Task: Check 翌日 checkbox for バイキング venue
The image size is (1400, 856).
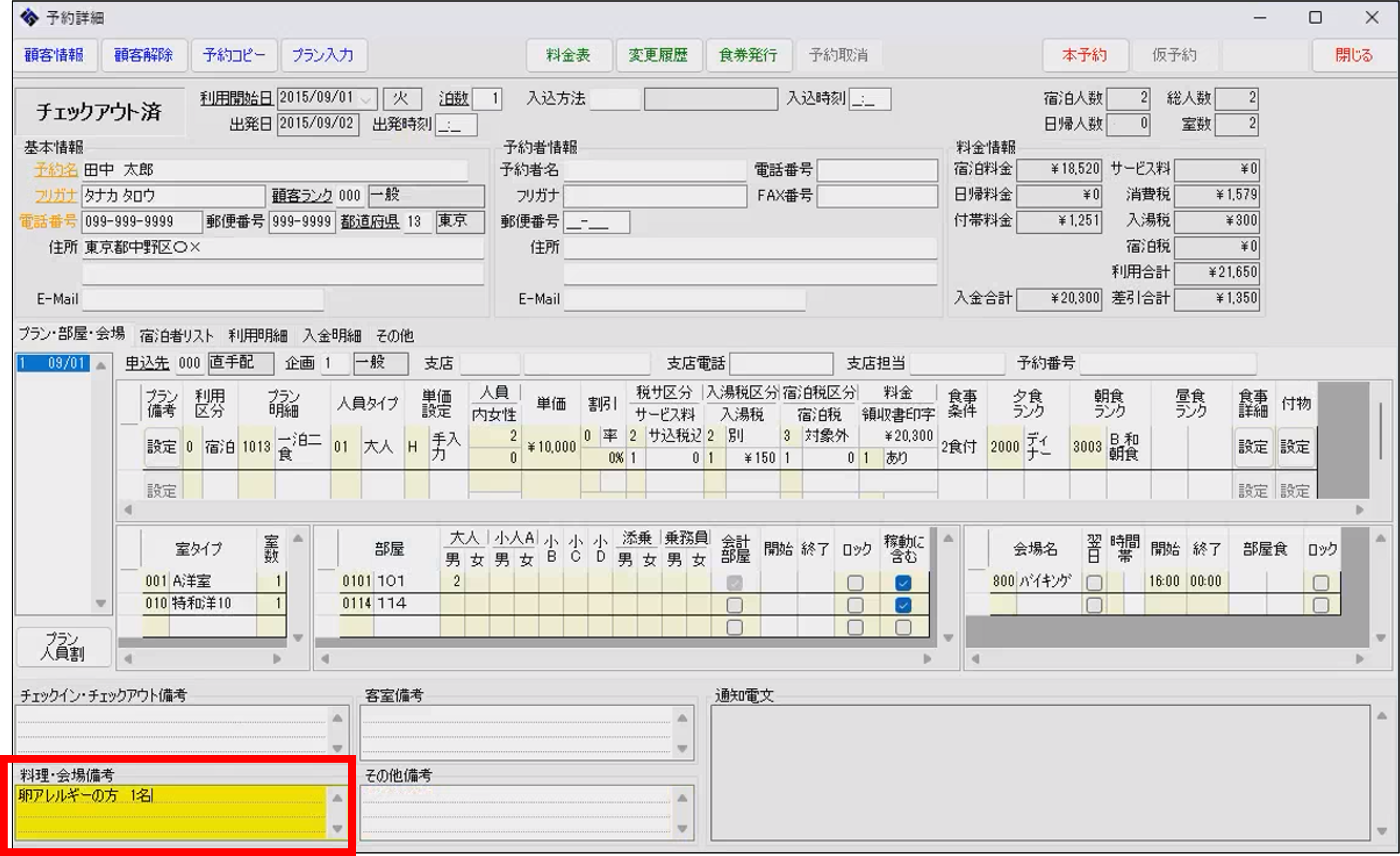Action: pos(1094,583)
